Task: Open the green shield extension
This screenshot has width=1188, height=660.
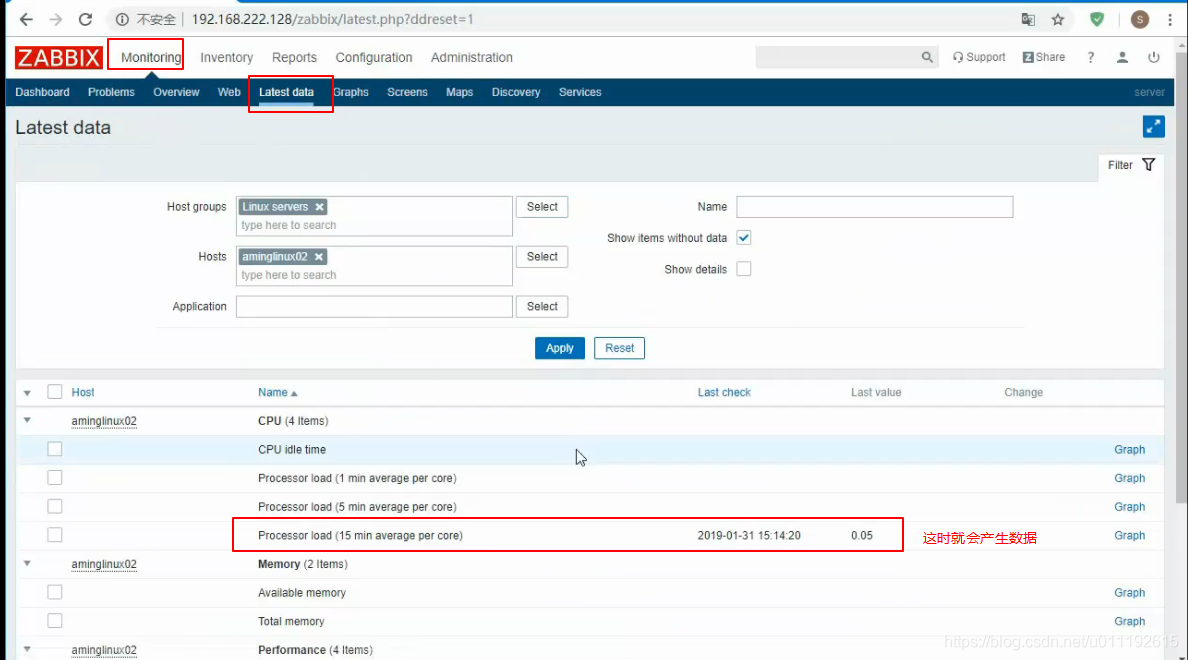Action: point(1096,20)
